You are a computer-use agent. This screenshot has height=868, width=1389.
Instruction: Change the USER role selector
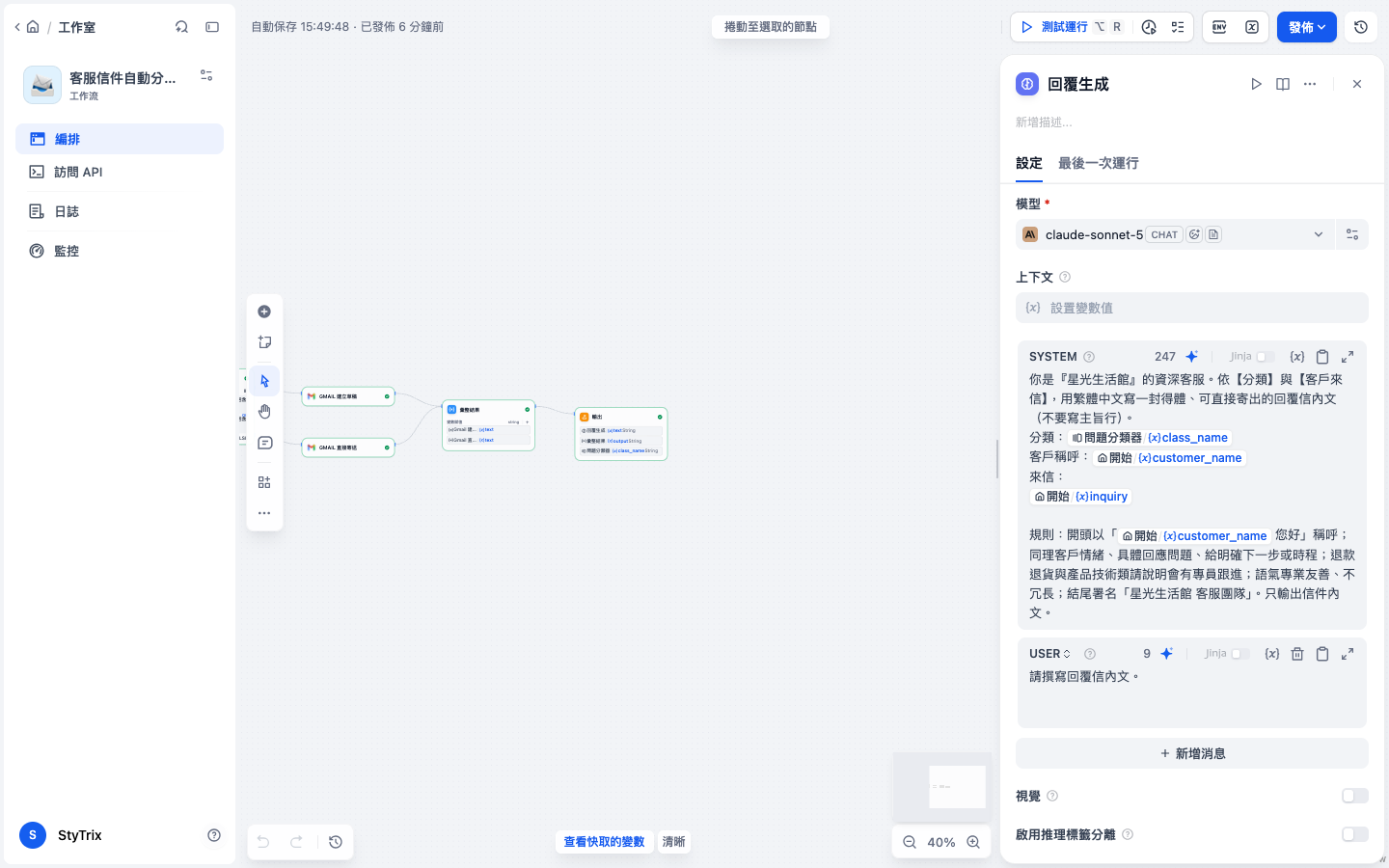click(1049, 654)
